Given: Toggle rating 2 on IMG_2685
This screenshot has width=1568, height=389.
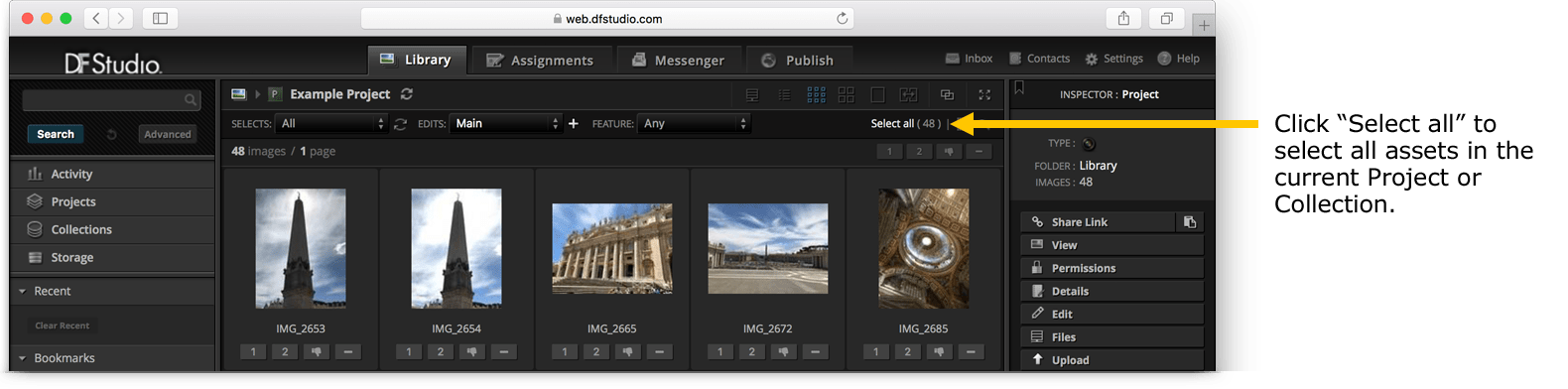Looking at the screenshot, I should click(x=907, y=351).
